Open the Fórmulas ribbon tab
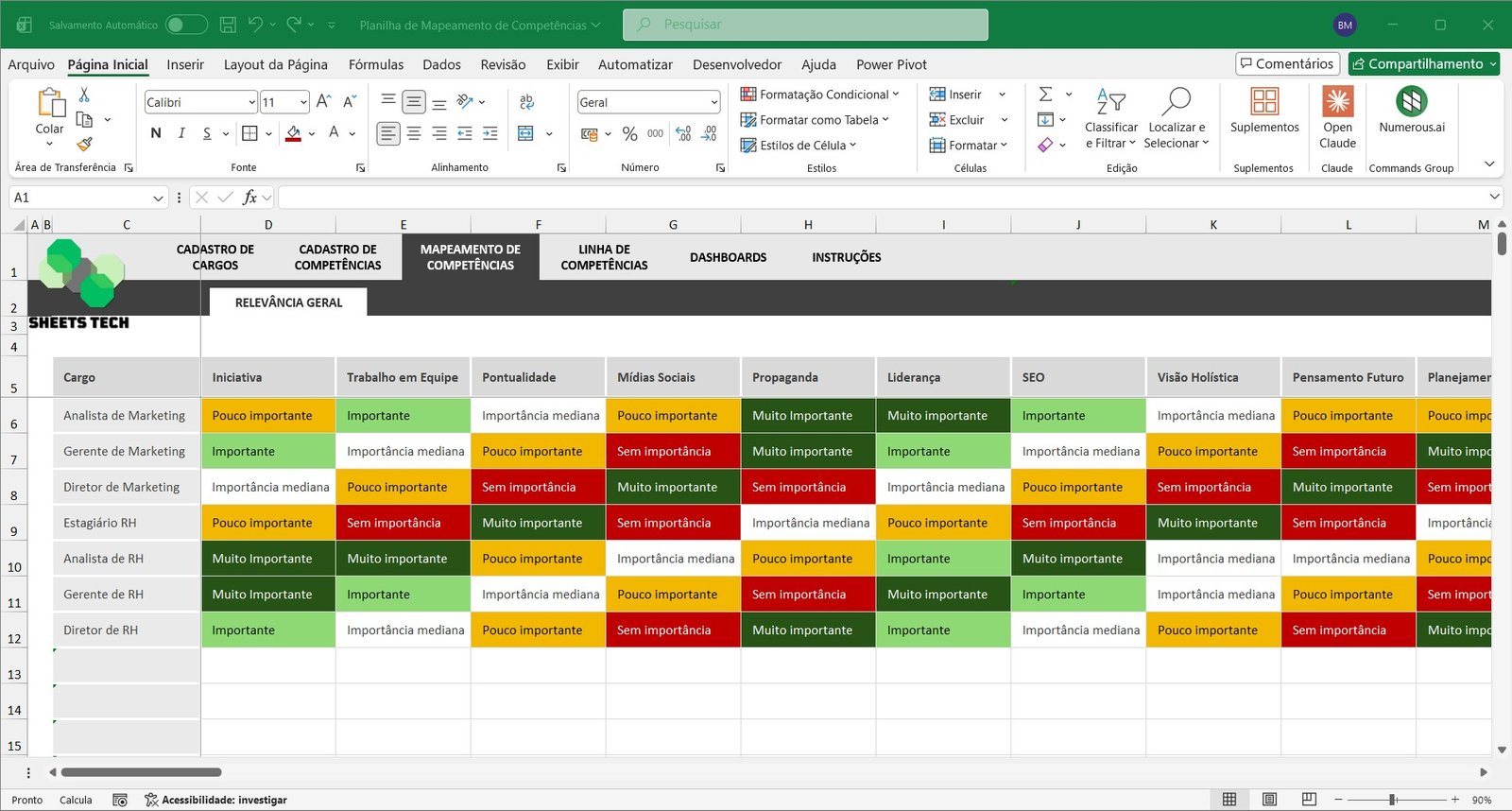The image size is (1512, 811). click(x=376, y=64)
